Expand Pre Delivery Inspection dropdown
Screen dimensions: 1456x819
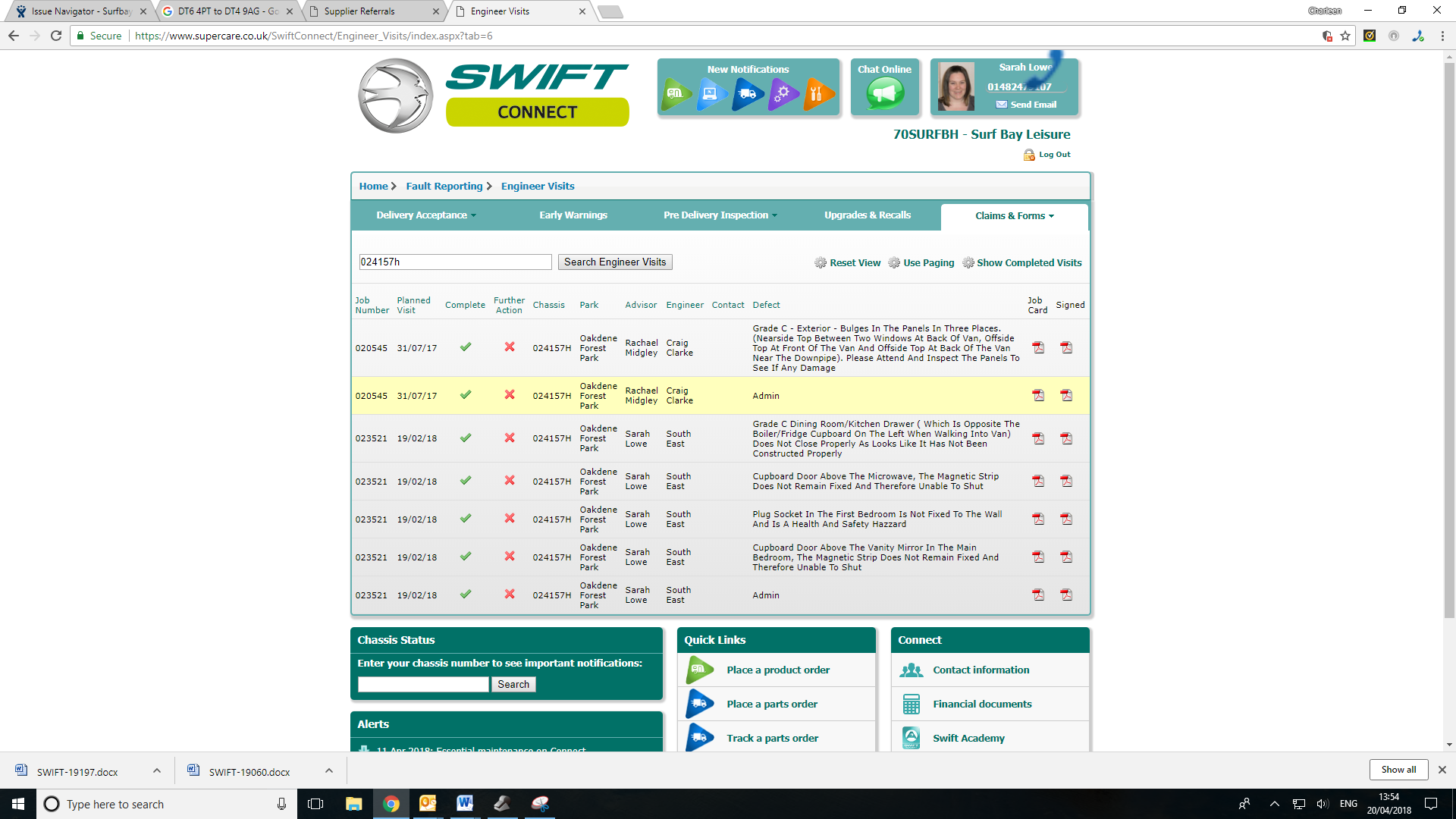click(720, 215)
